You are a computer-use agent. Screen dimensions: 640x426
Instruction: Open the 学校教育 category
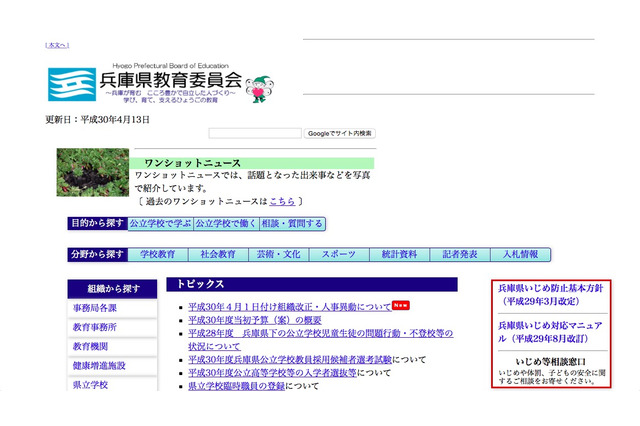tap(158, 254)
